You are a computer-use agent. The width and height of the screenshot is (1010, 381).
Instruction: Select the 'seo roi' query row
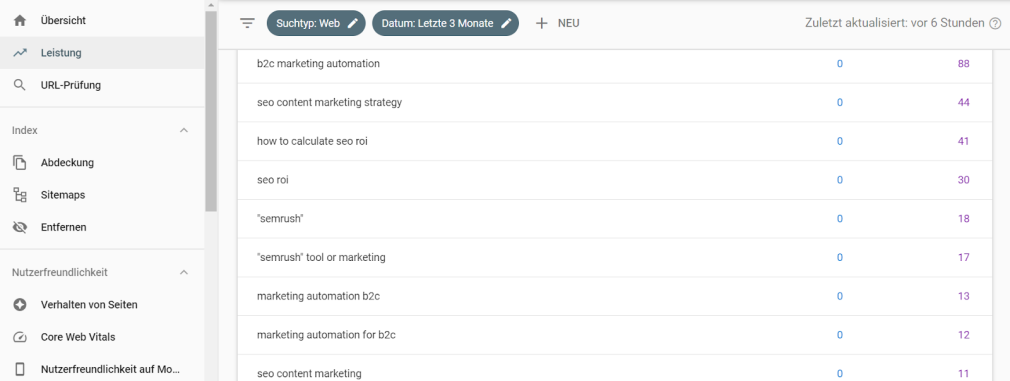pos(615,180)
